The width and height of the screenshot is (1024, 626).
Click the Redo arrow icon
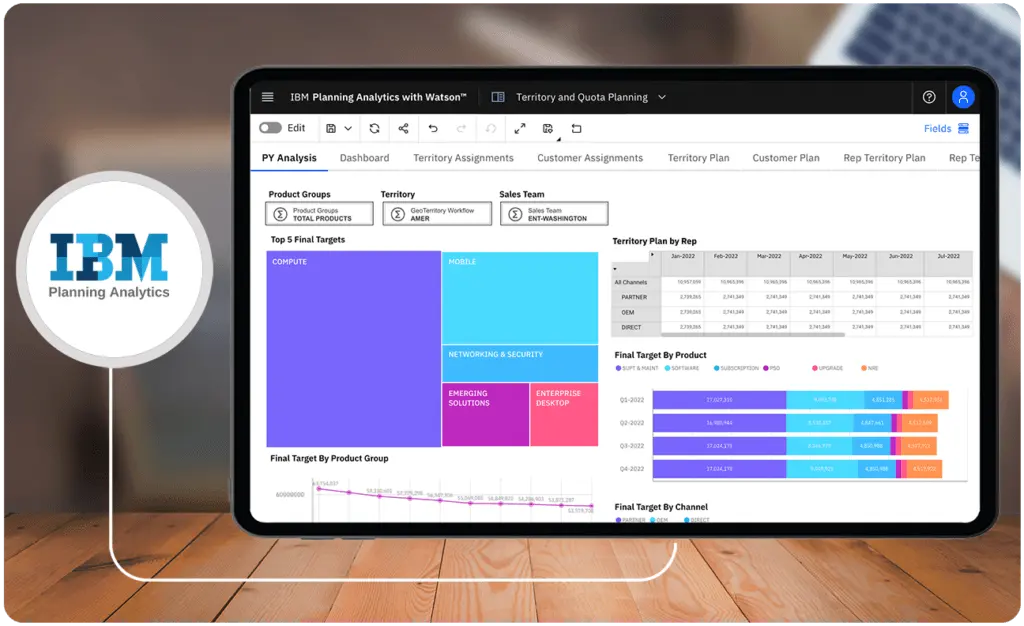tap(461, 129)
